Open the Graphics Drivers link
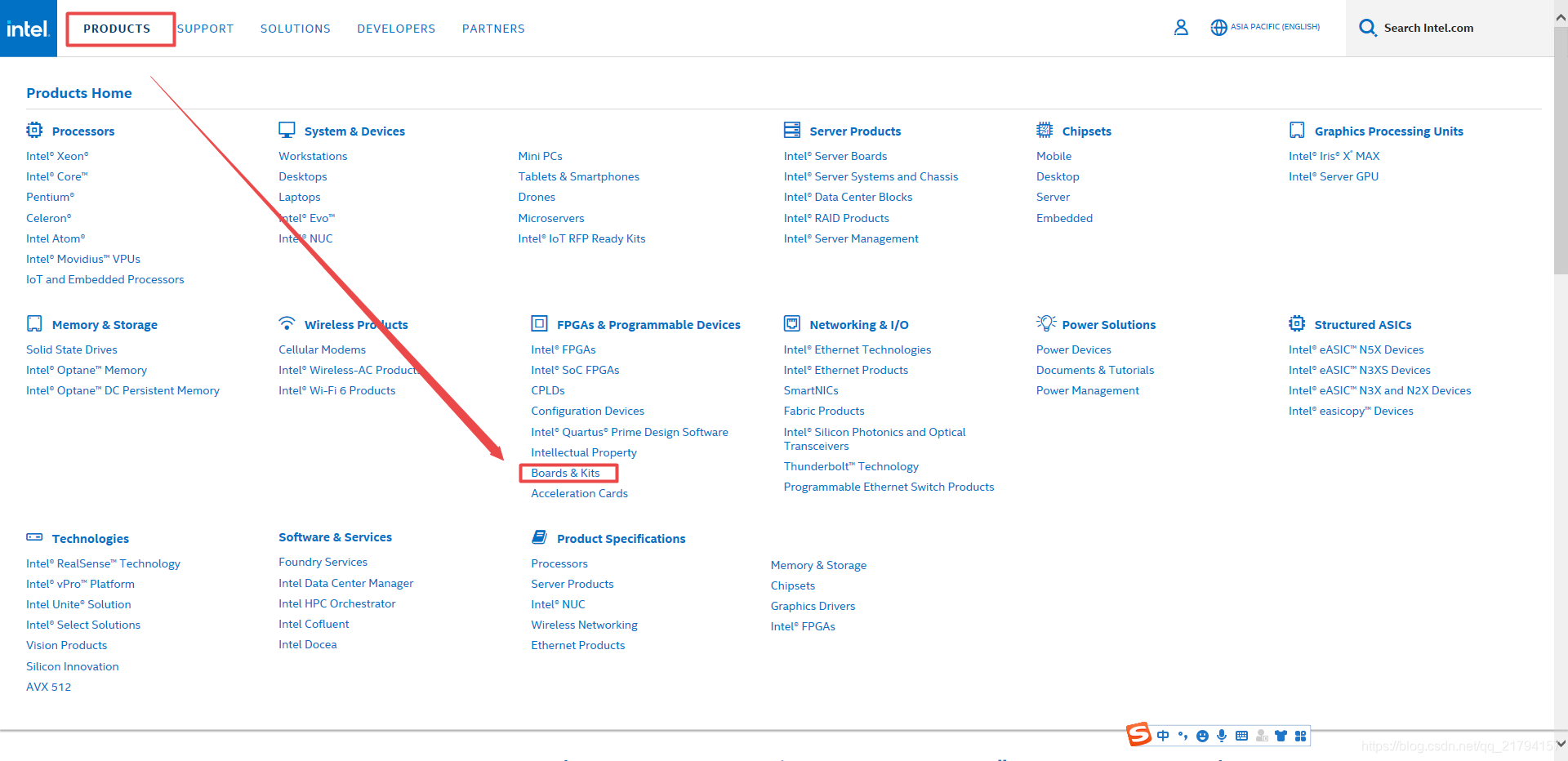The image size is (1568, 761). [x=813, y=606]
